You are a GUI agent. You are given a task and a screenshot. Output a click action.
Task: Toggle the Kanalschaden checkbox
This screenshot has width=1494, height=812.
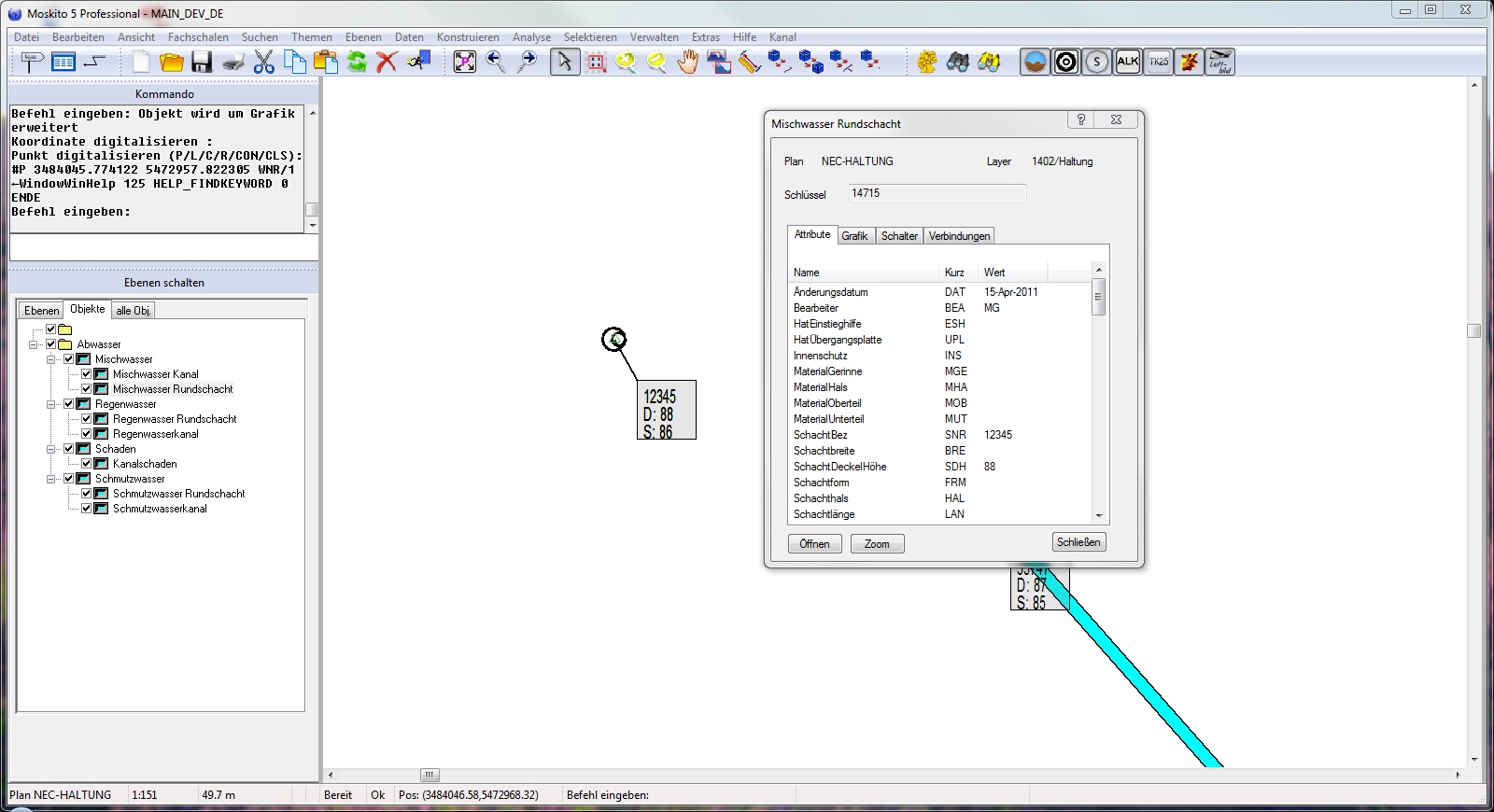point(86,464)
